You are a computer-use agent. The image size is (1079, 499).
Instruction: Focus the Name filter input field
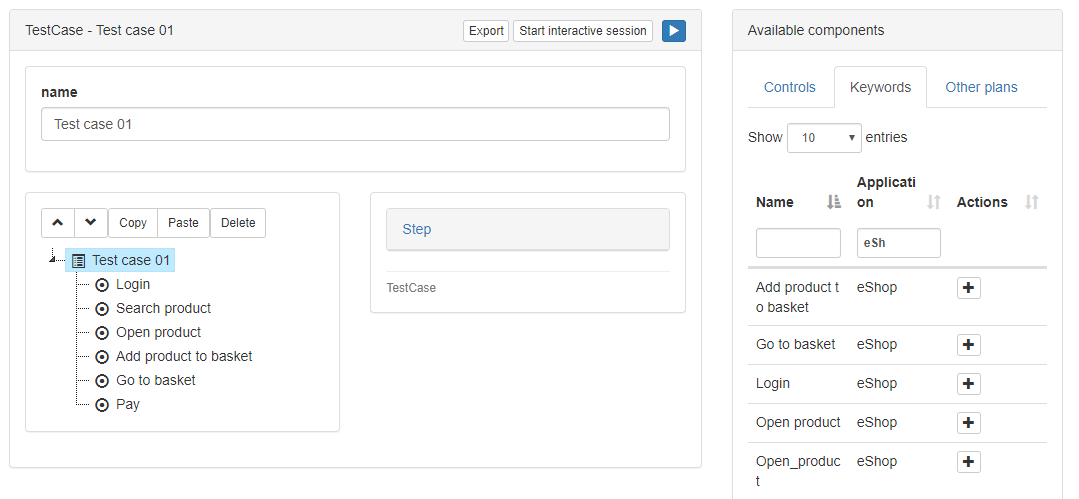tap(798, 243)
